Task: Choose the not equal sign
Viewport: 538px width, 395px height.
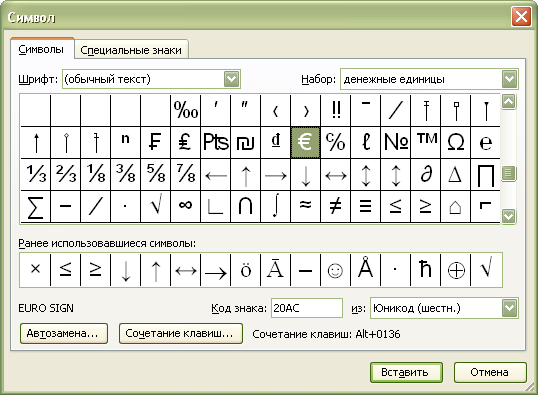Action: [336, 207]
